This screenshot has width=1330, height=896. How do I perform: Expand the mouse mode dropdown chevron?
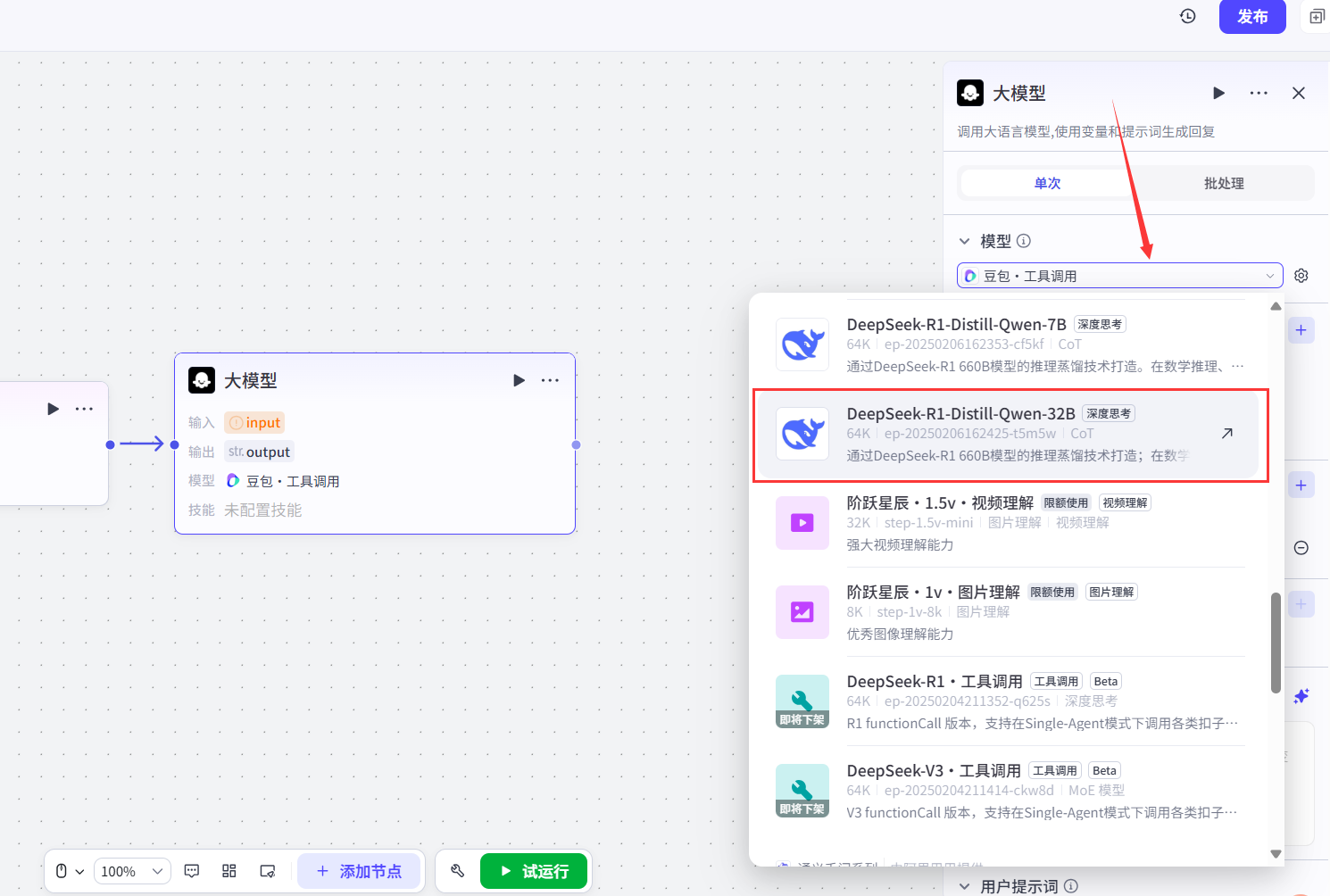pos(79,872)
